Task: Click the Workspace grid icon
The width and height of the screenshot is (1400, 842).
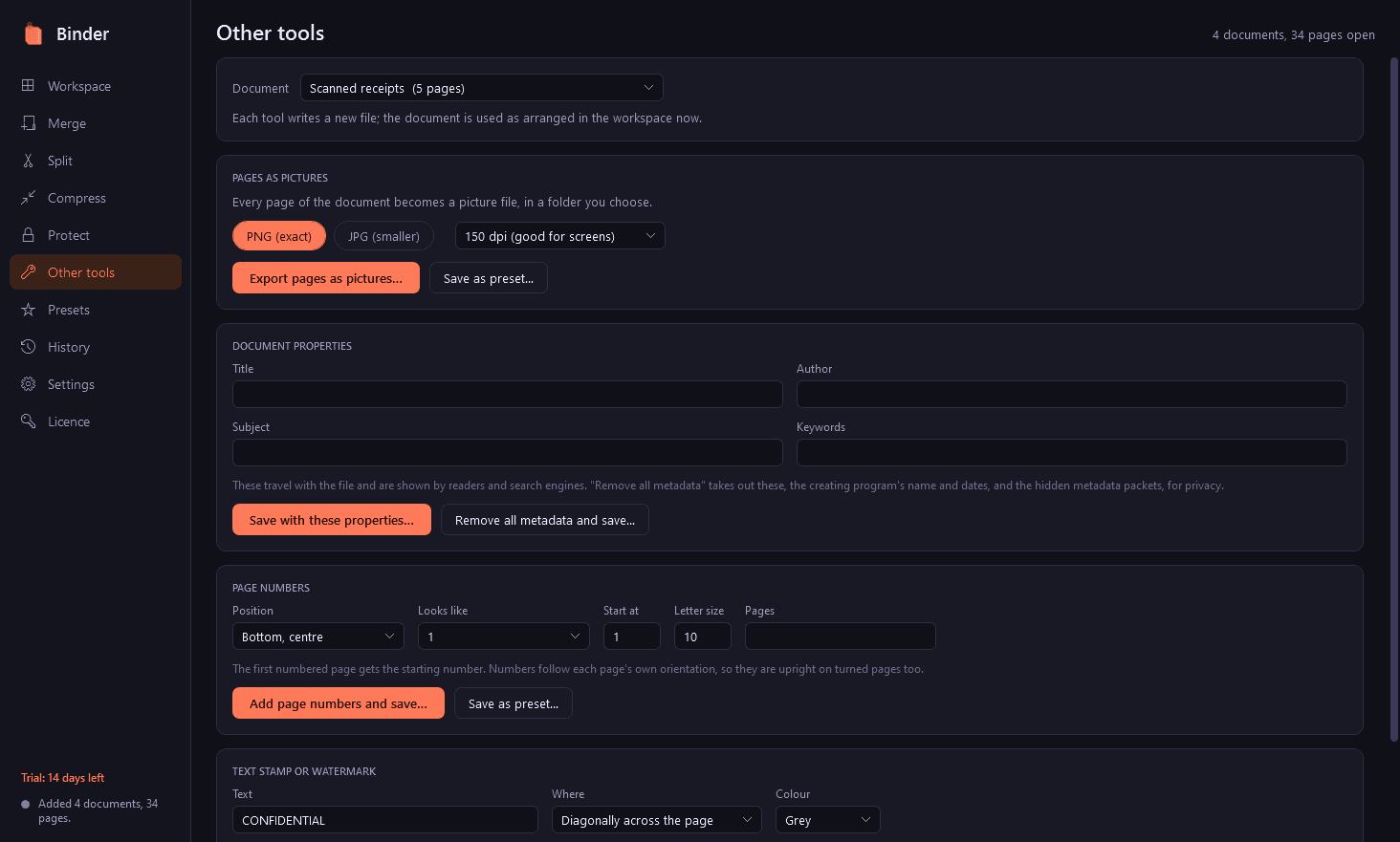Action: [x=28, y=86]
